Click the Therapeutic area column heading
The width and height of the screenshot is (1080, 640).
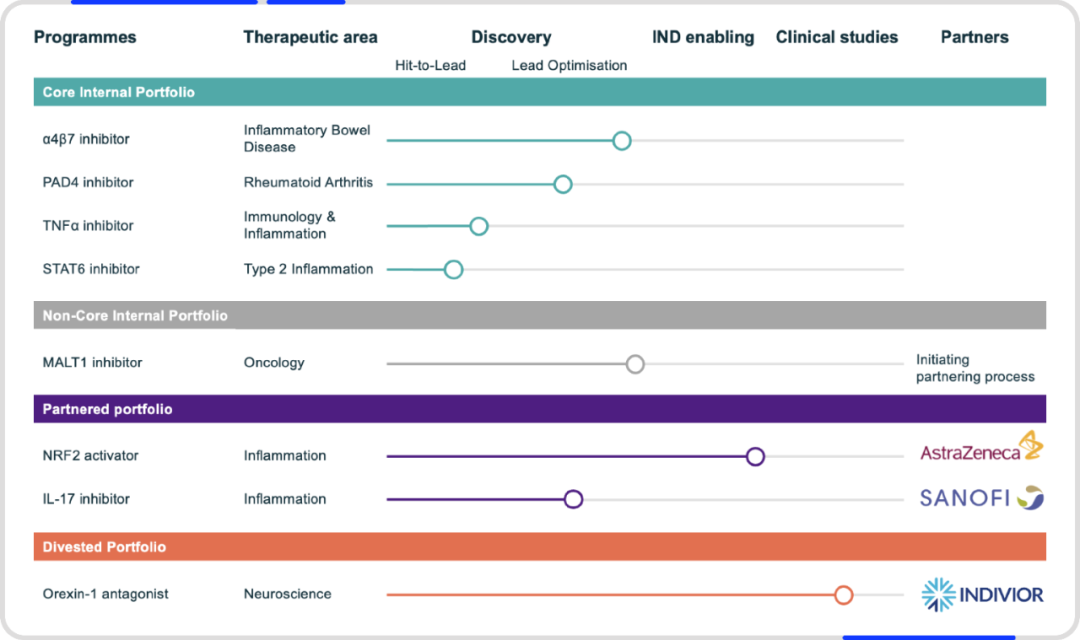coord(310,37)
